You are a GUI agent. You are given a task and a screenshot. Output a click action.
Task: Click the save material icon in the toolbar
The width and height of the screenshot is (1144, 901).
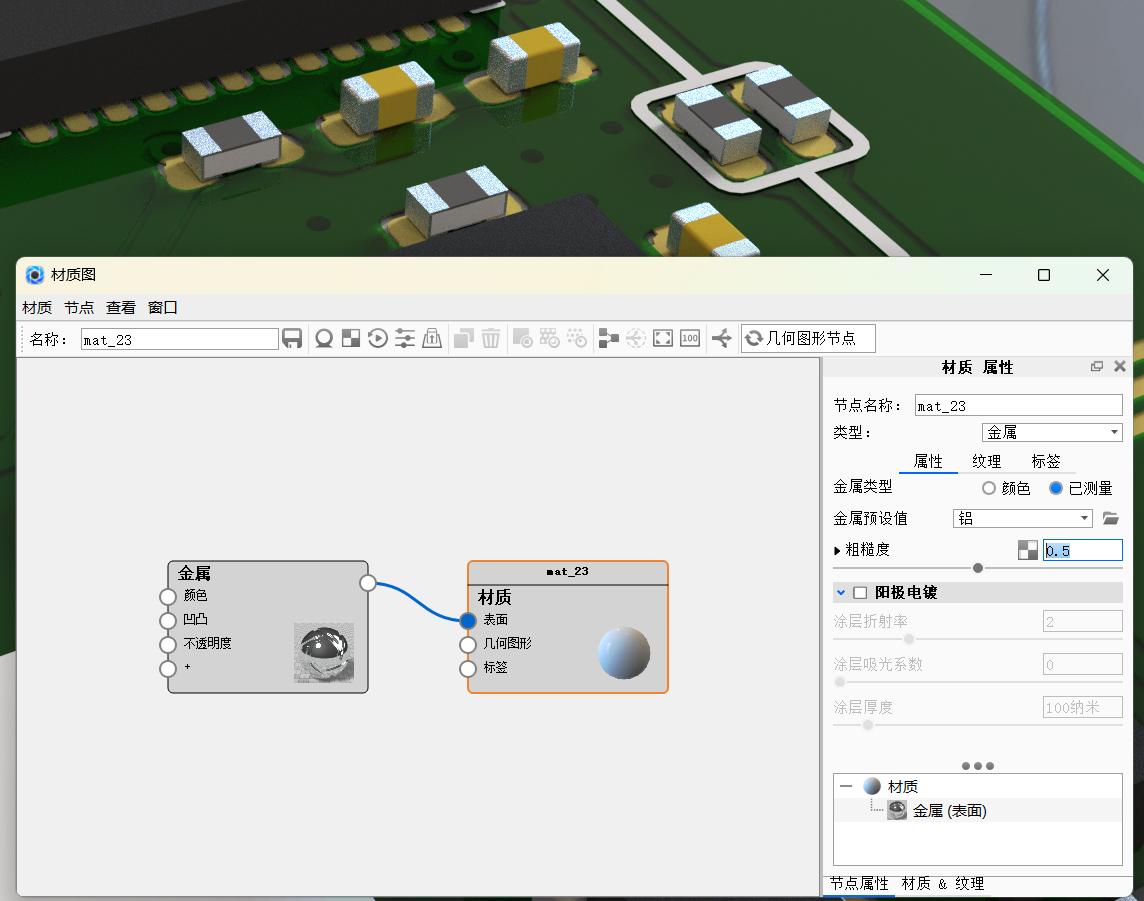click(x=293, y=338)
